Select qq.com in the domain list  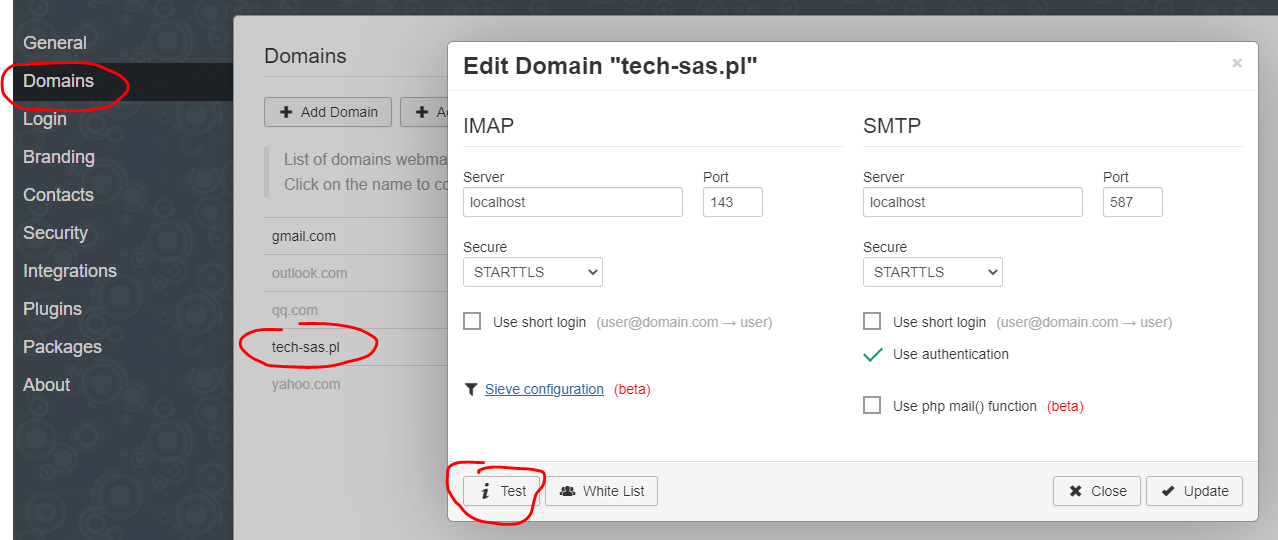(295, 310)
